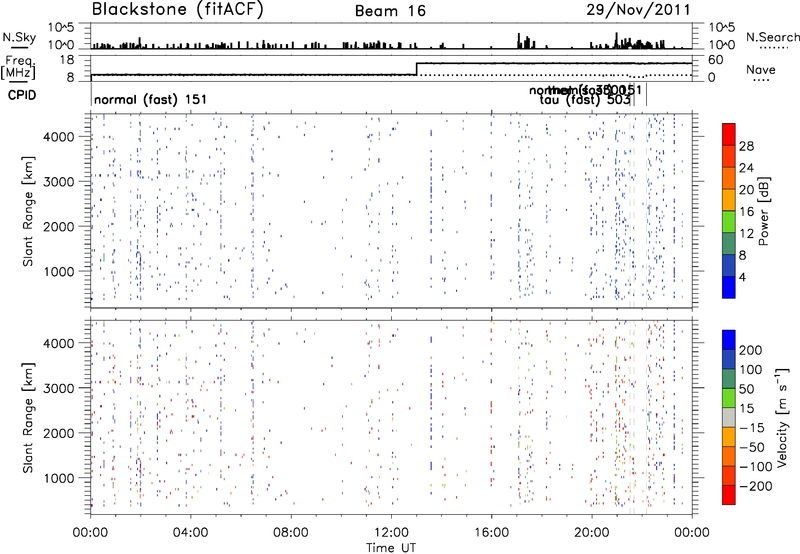Screen dimensions: 800x554
Task: Pick Power colorbar segment between 24 and 28
Action: pos(729,156)
